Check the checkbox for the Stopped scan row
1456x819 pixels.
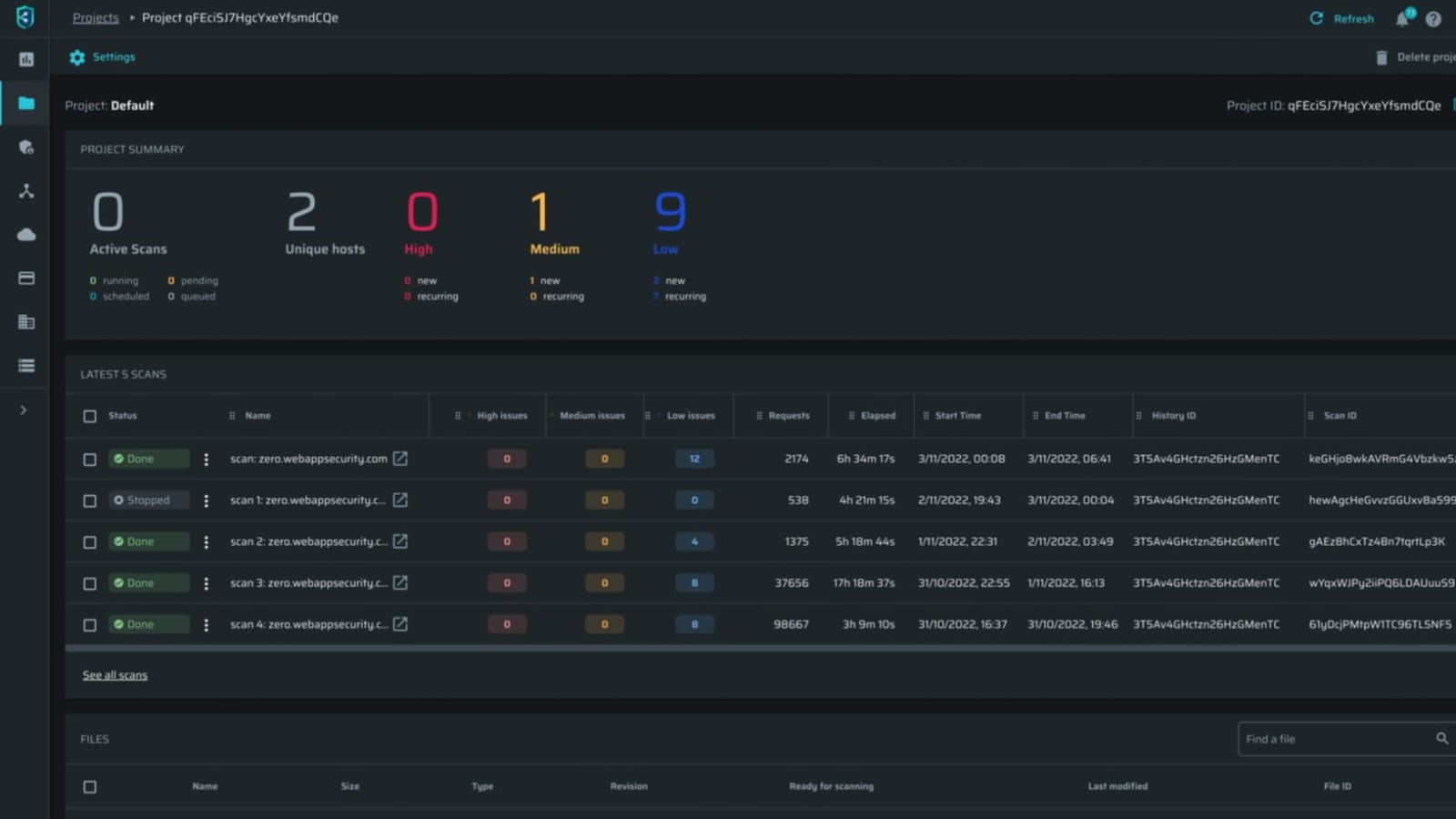(90, 500)
